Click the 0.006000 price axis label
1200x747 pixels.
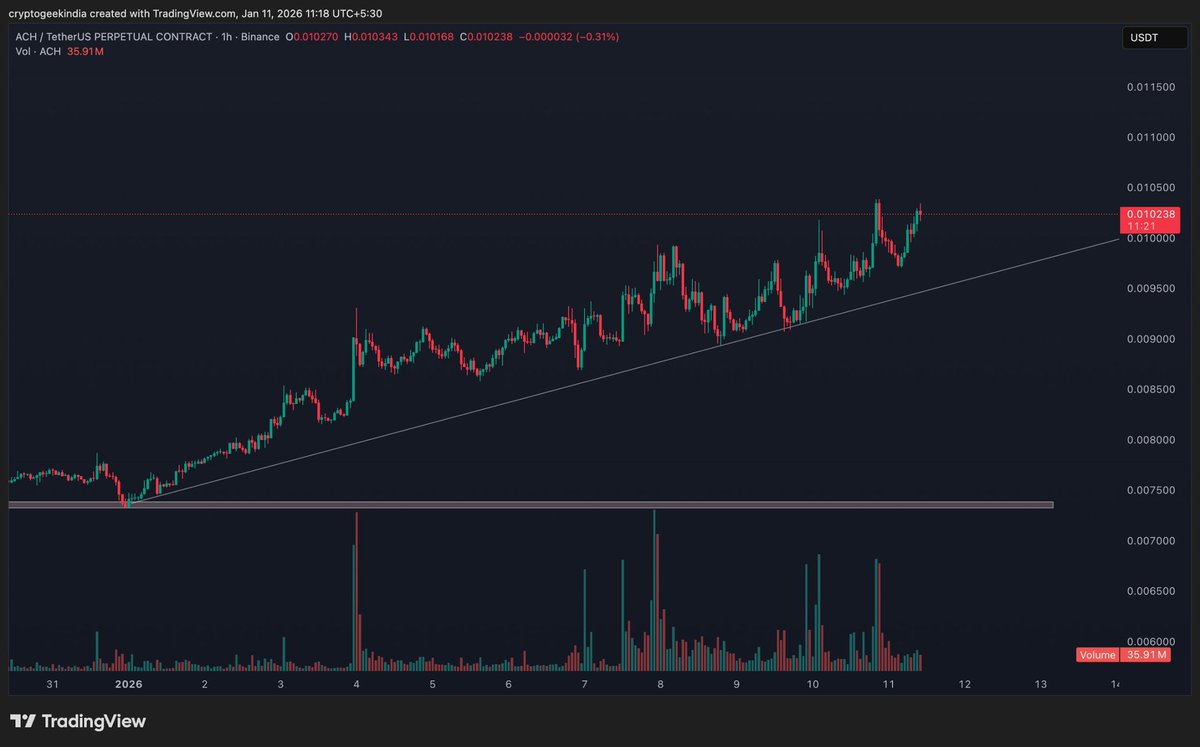[x=1150, y=641]
